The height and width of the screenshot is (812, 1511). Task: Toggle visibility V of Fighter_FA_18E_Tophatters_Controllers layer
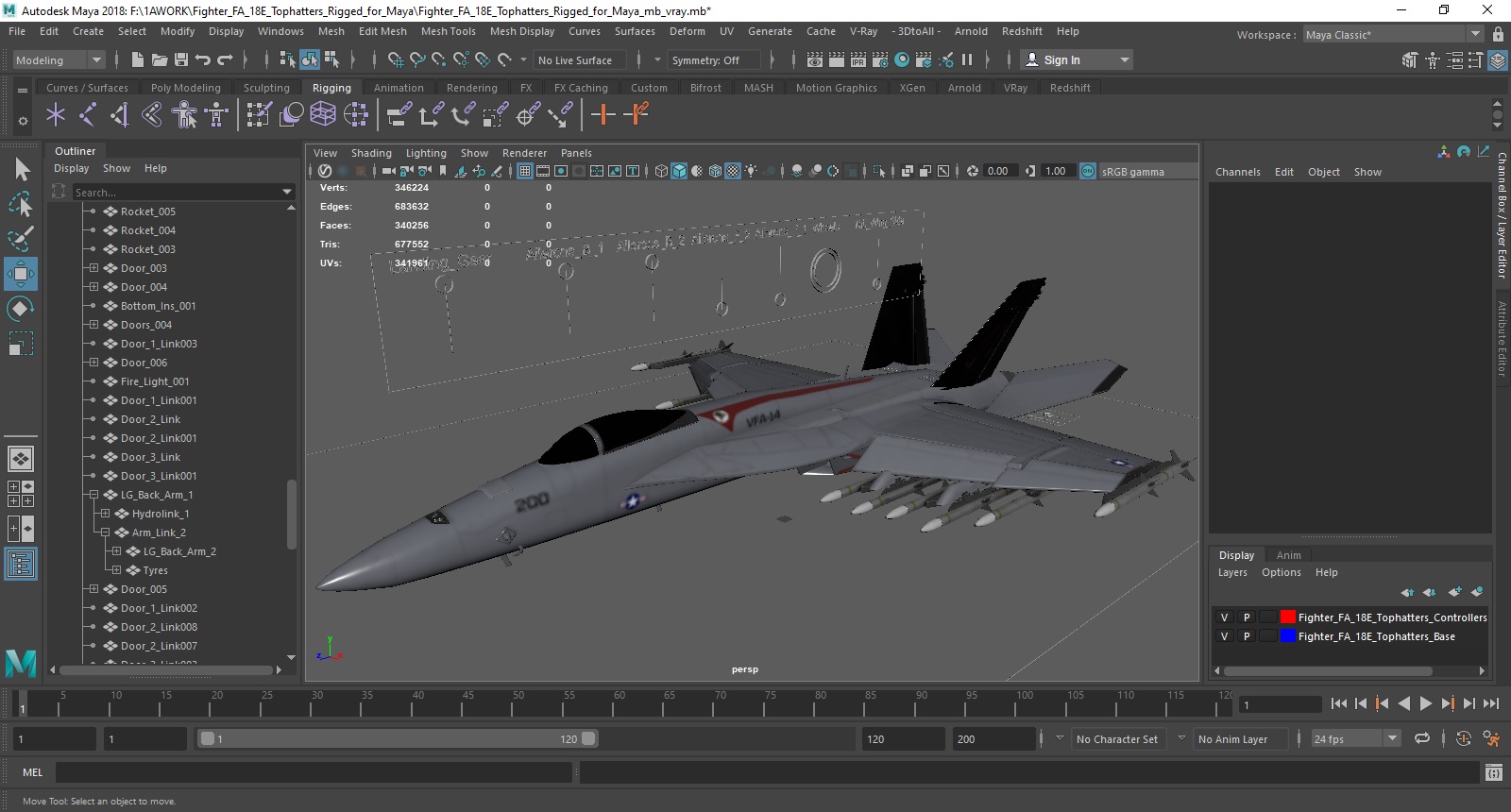coord(1224,617)
